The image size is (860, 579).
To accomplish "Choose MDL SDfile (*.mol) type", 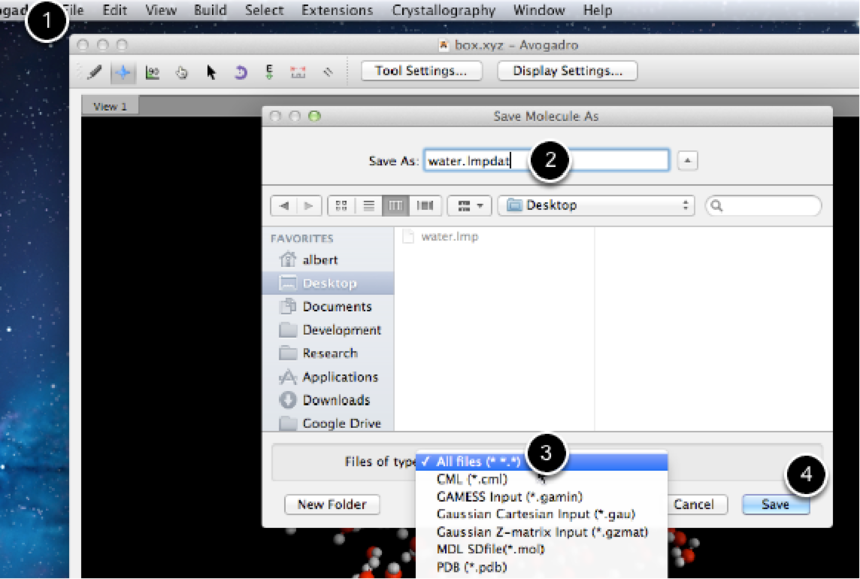I will [542, 549].
